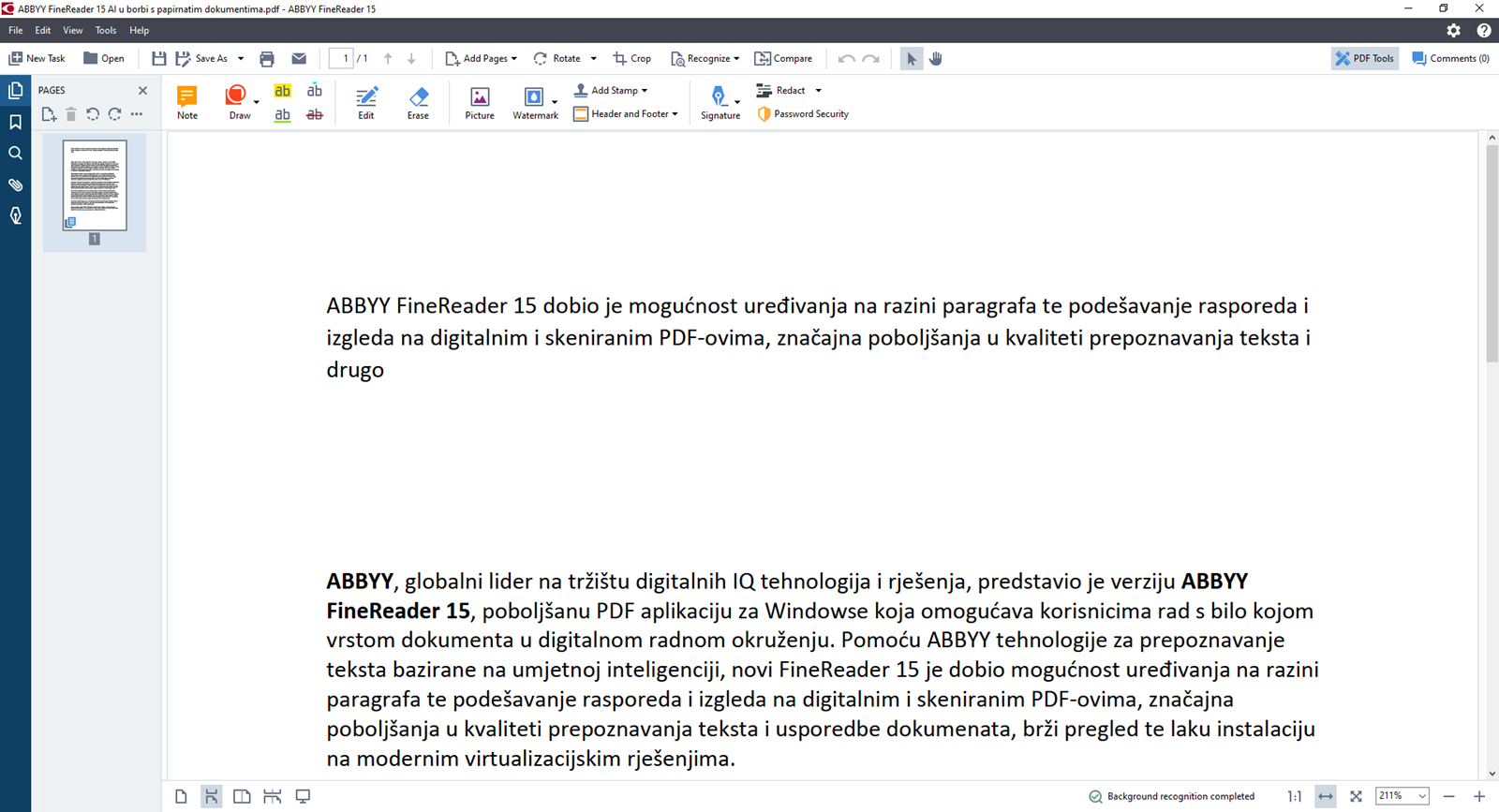Go to previous page arrow
The image size is (1499, 812).
click(x=388, y=58)
